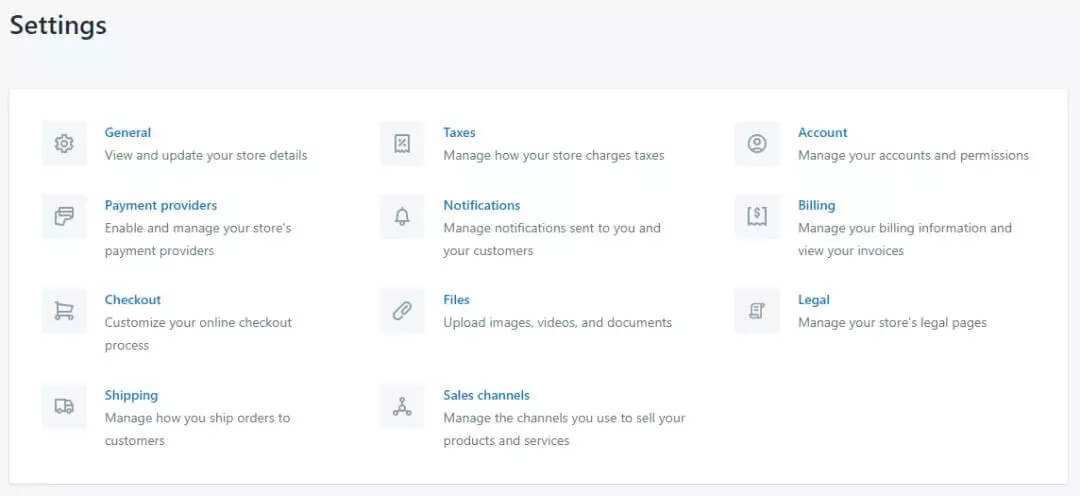Open the Legal pages link
The height and width of the screenshot is (496, 1080).
[x=814, y=300]
